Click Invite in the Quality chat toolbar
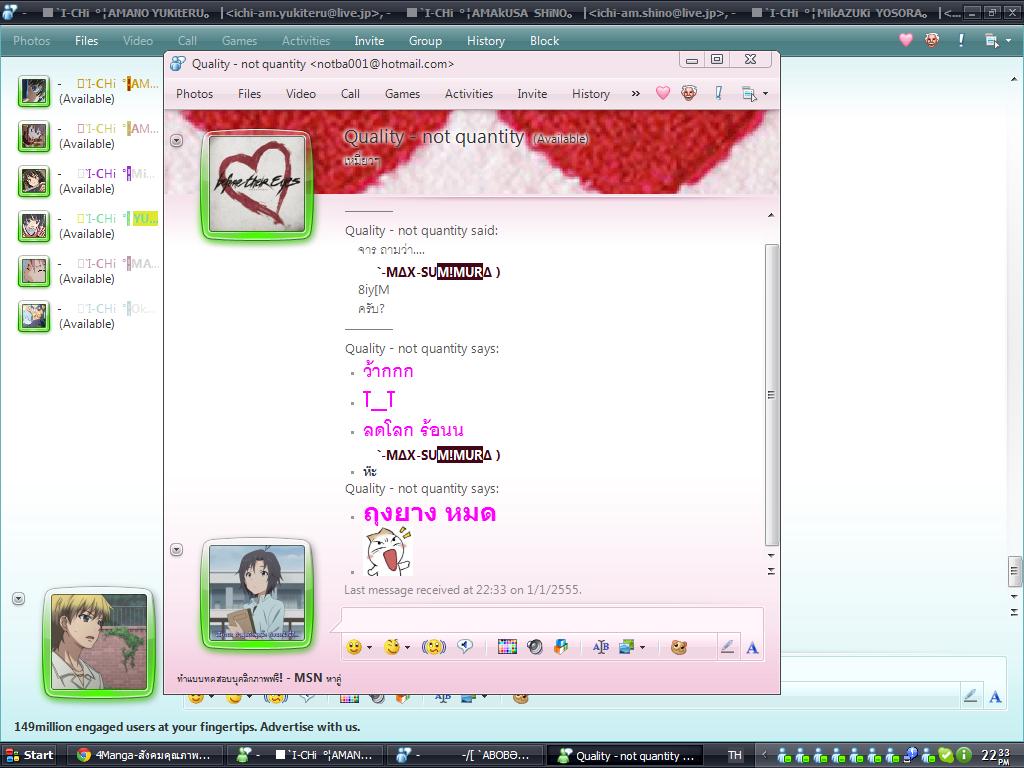 pos(532,93)
